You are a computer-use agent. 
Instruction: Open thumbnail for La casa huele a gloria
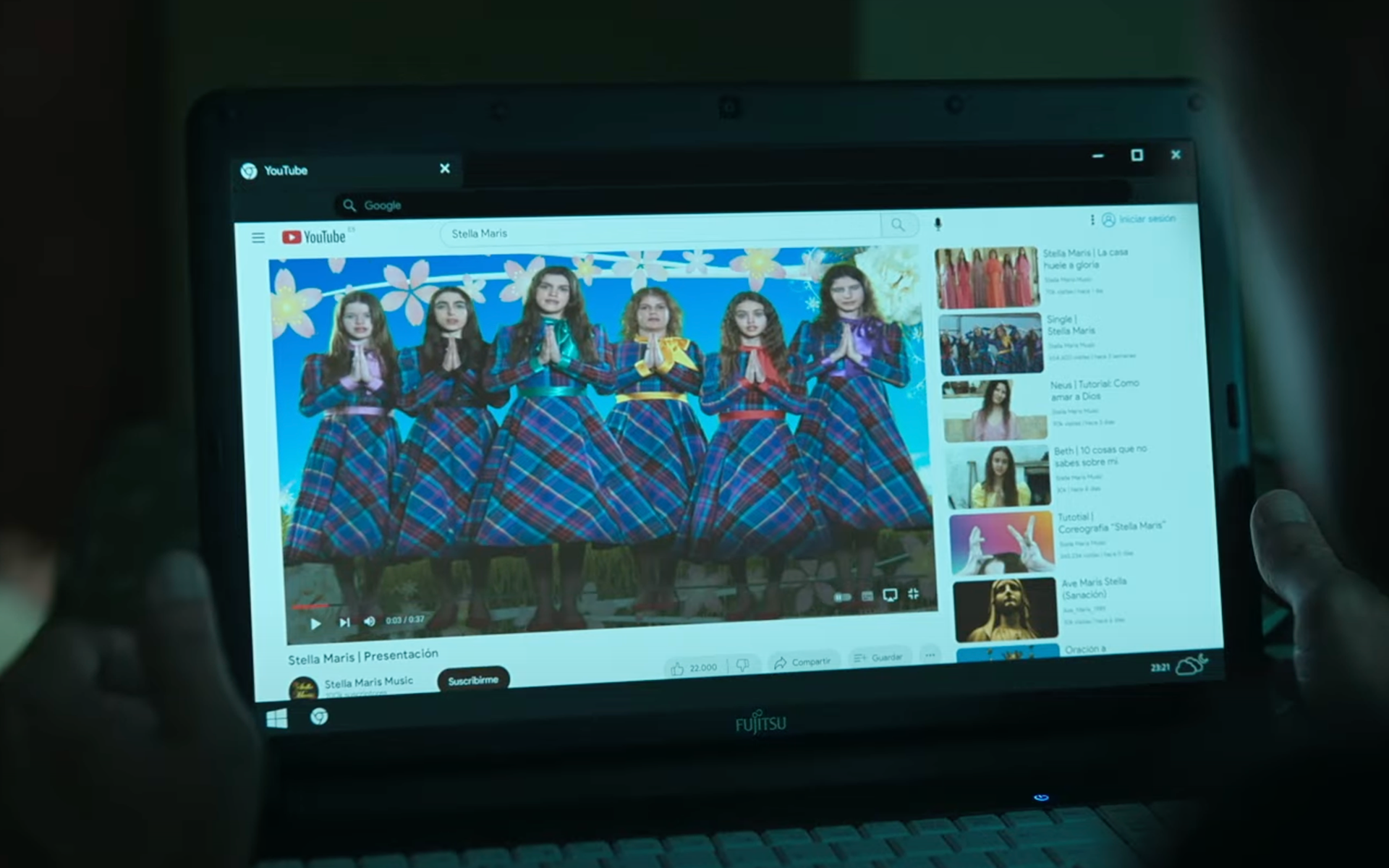tap(987, 278)
